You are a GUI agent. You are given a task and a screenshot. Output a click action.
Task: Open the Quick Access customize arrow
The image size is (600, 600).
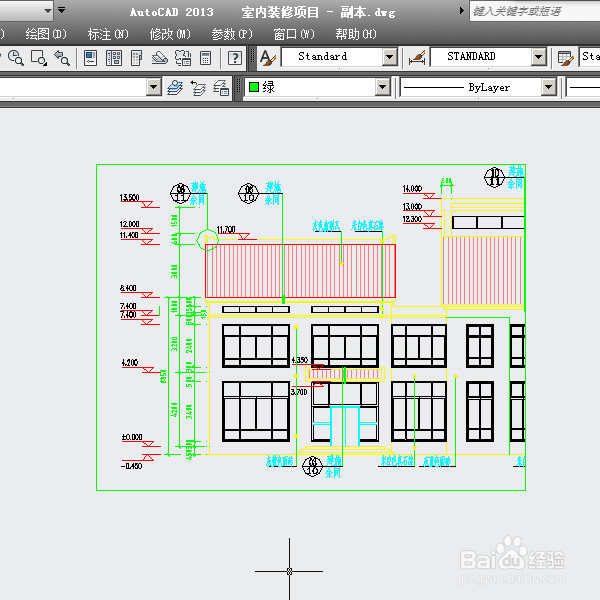[61, 10]
